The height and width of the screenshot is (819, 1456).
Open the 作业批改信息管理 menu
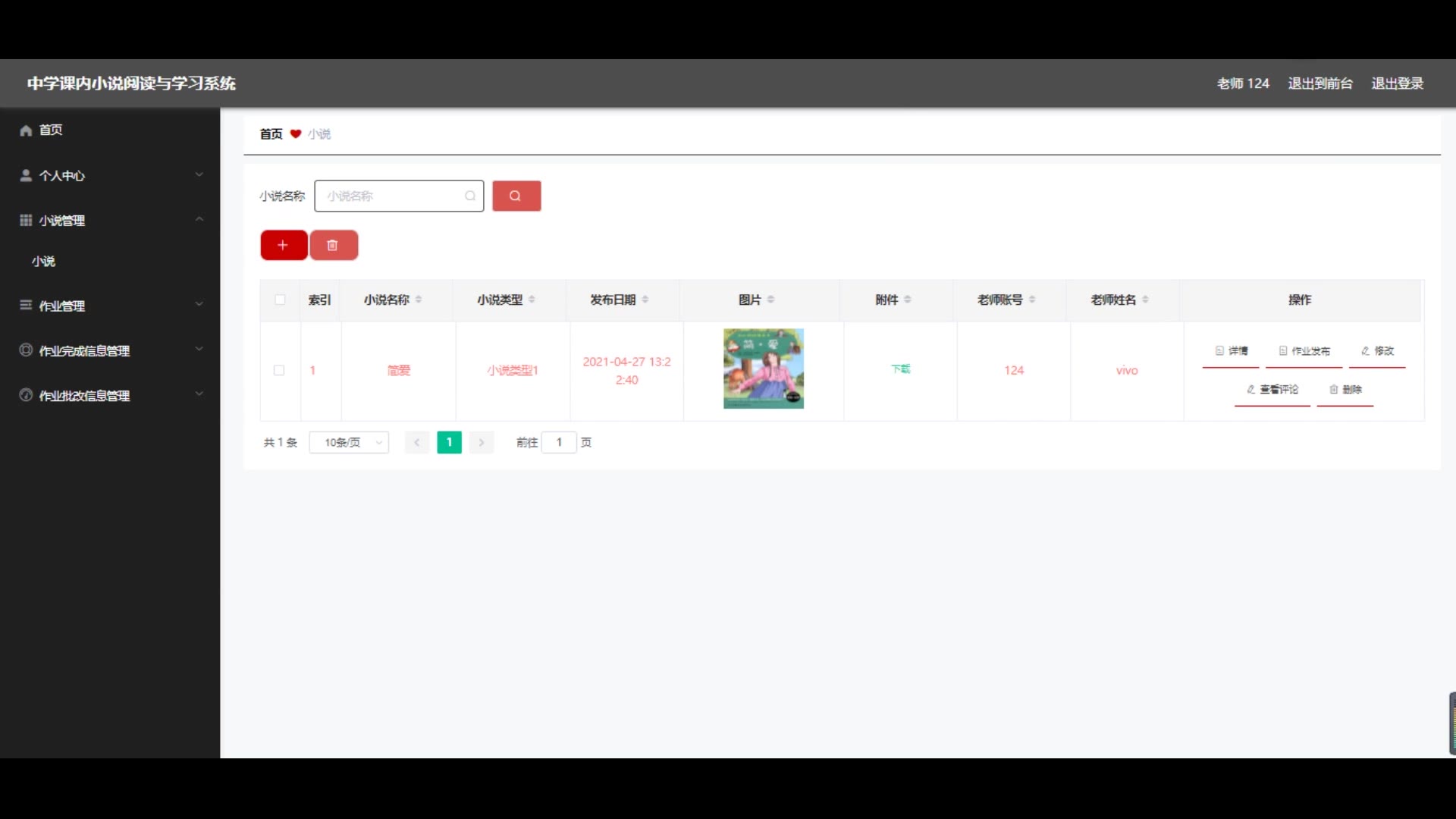pyautogui.click(x=110, y=395)
